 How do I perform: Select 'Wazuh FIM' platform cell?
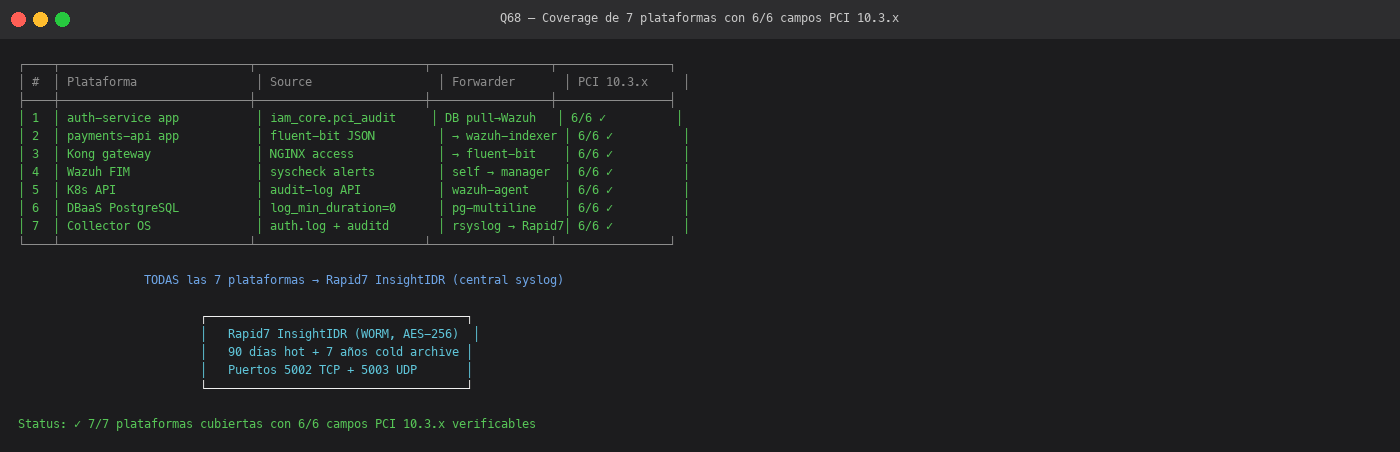(98, 172)
